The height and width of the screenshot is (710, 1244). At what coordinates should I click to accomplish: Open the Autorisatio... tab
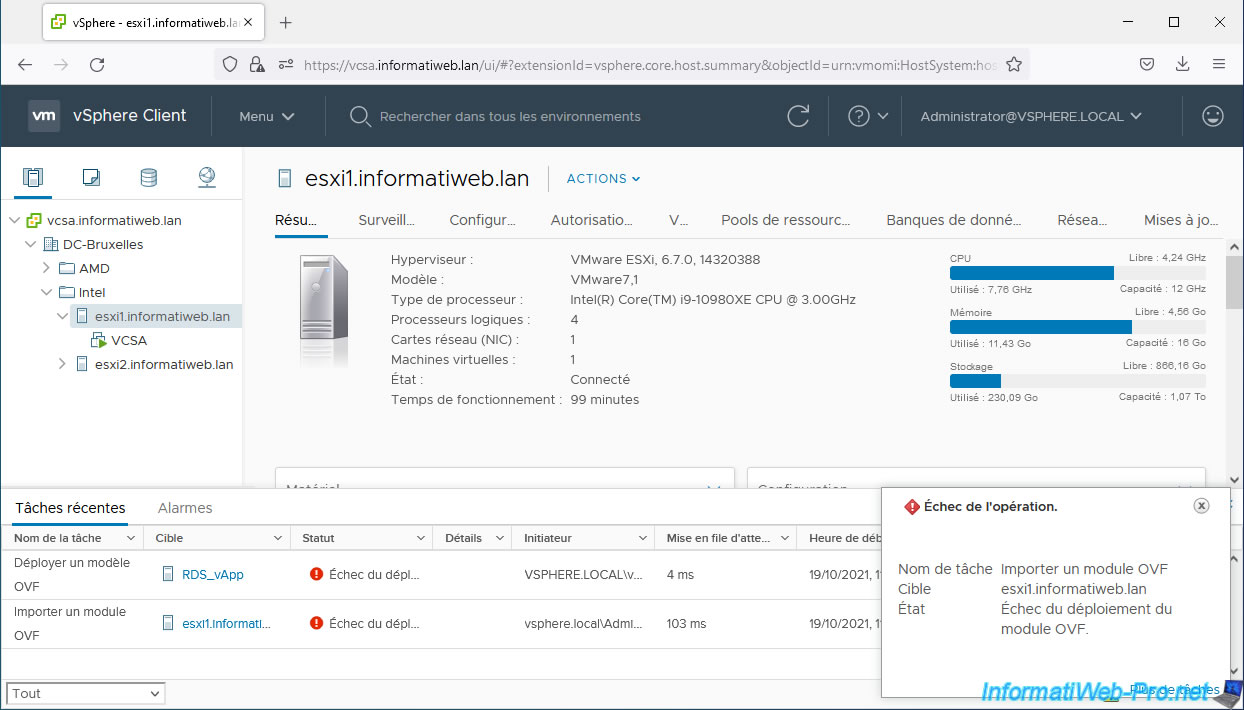pos(591,220)
